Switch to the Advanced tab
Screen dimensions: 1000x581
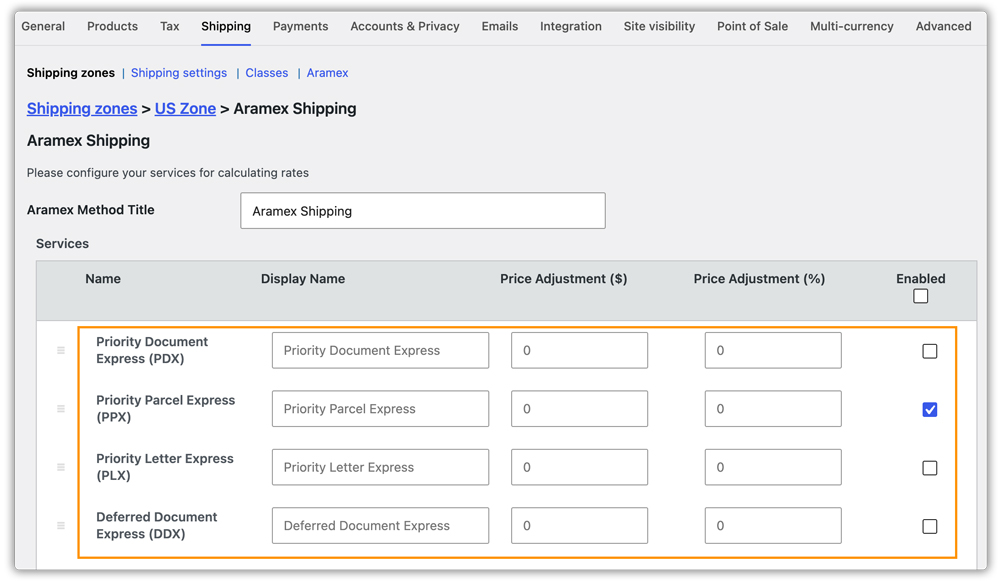(943, 26)
